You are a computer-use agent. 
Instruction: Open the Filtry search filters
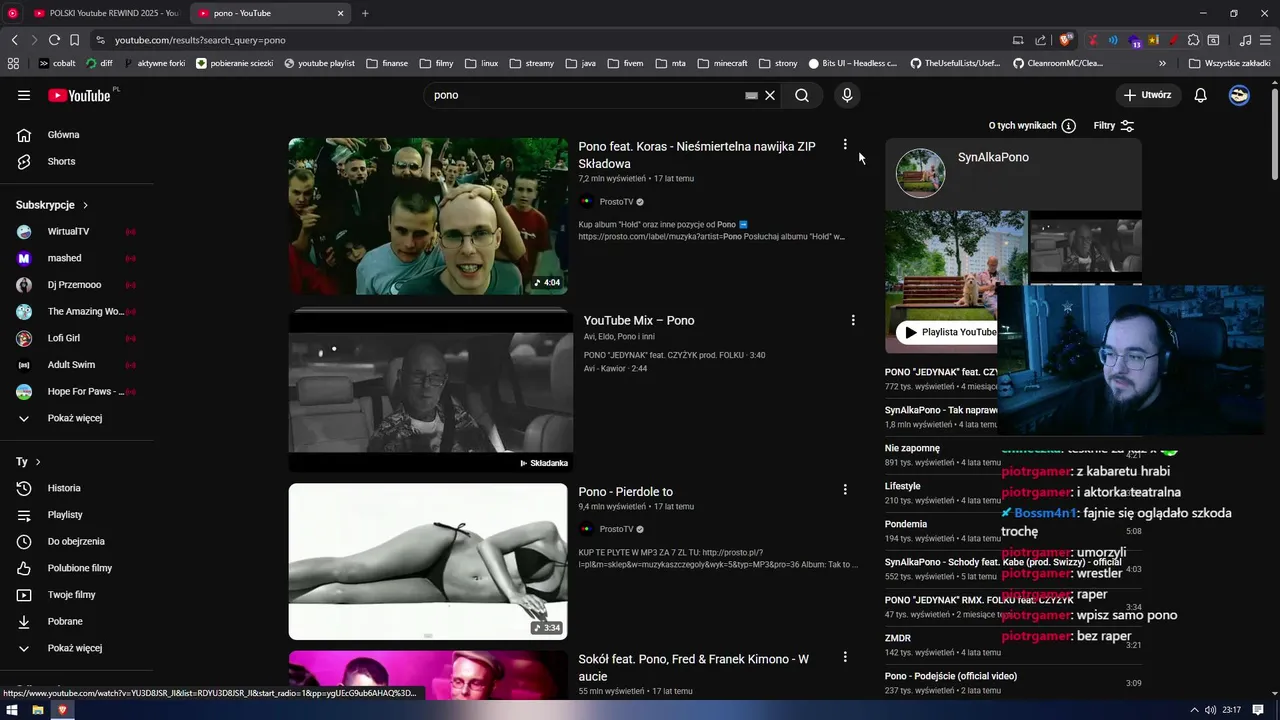point(1114,126)
